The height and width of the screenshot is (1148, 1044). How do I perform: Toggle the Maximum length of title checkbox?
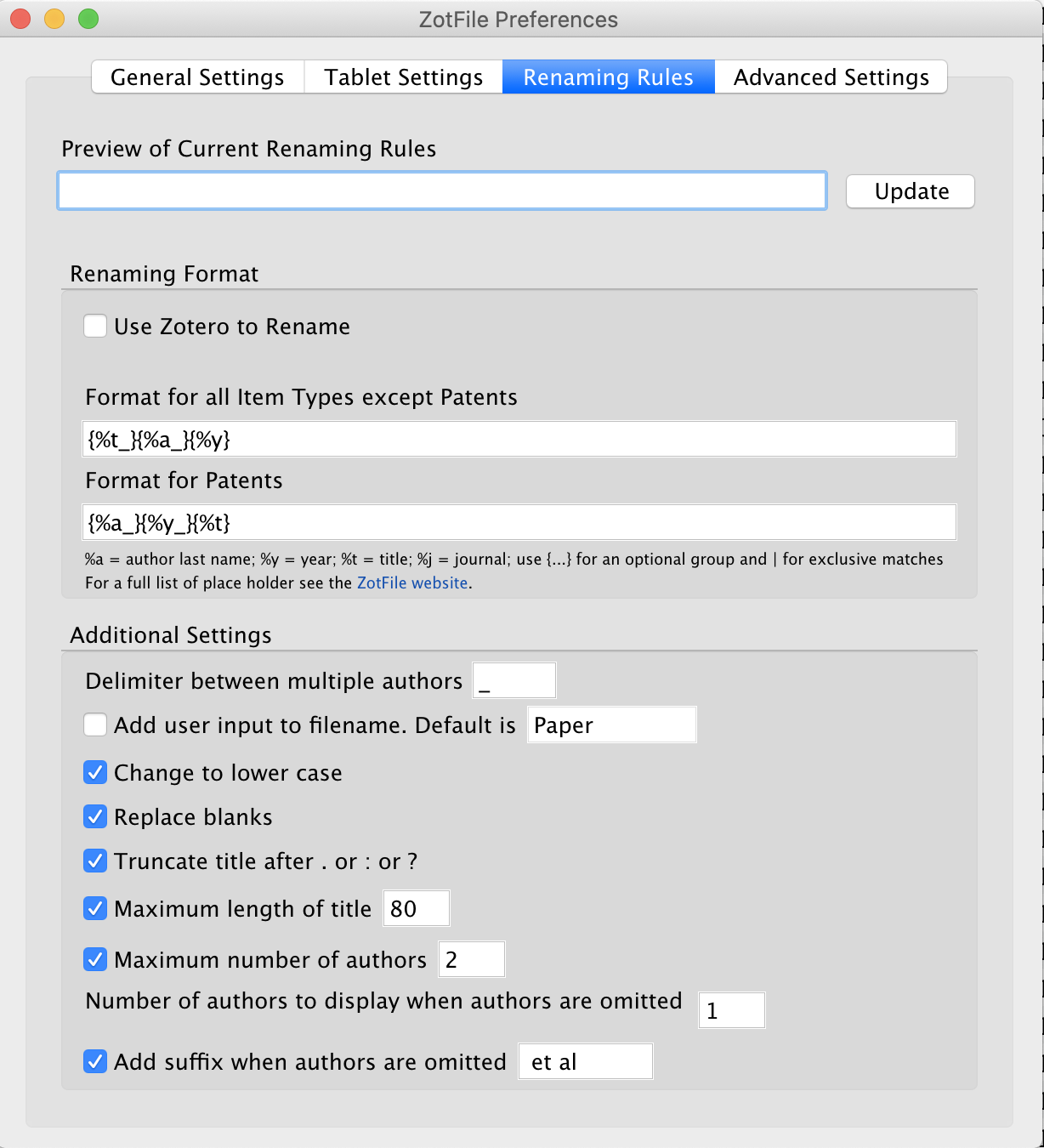[x=95, y=909]
